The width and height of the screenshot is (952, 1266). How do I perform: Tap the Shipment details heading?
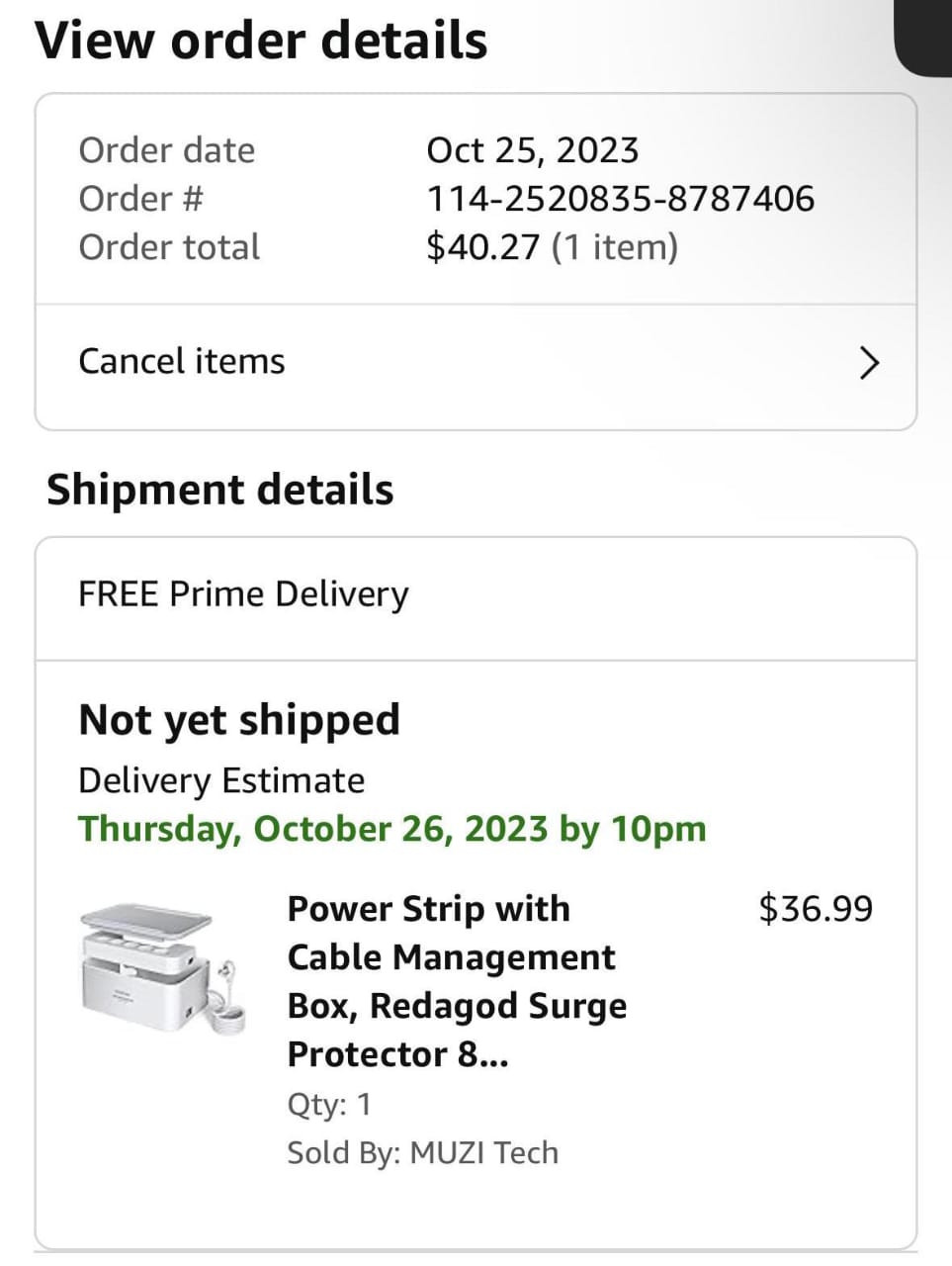pyautogui.click(x=220, y=490)
